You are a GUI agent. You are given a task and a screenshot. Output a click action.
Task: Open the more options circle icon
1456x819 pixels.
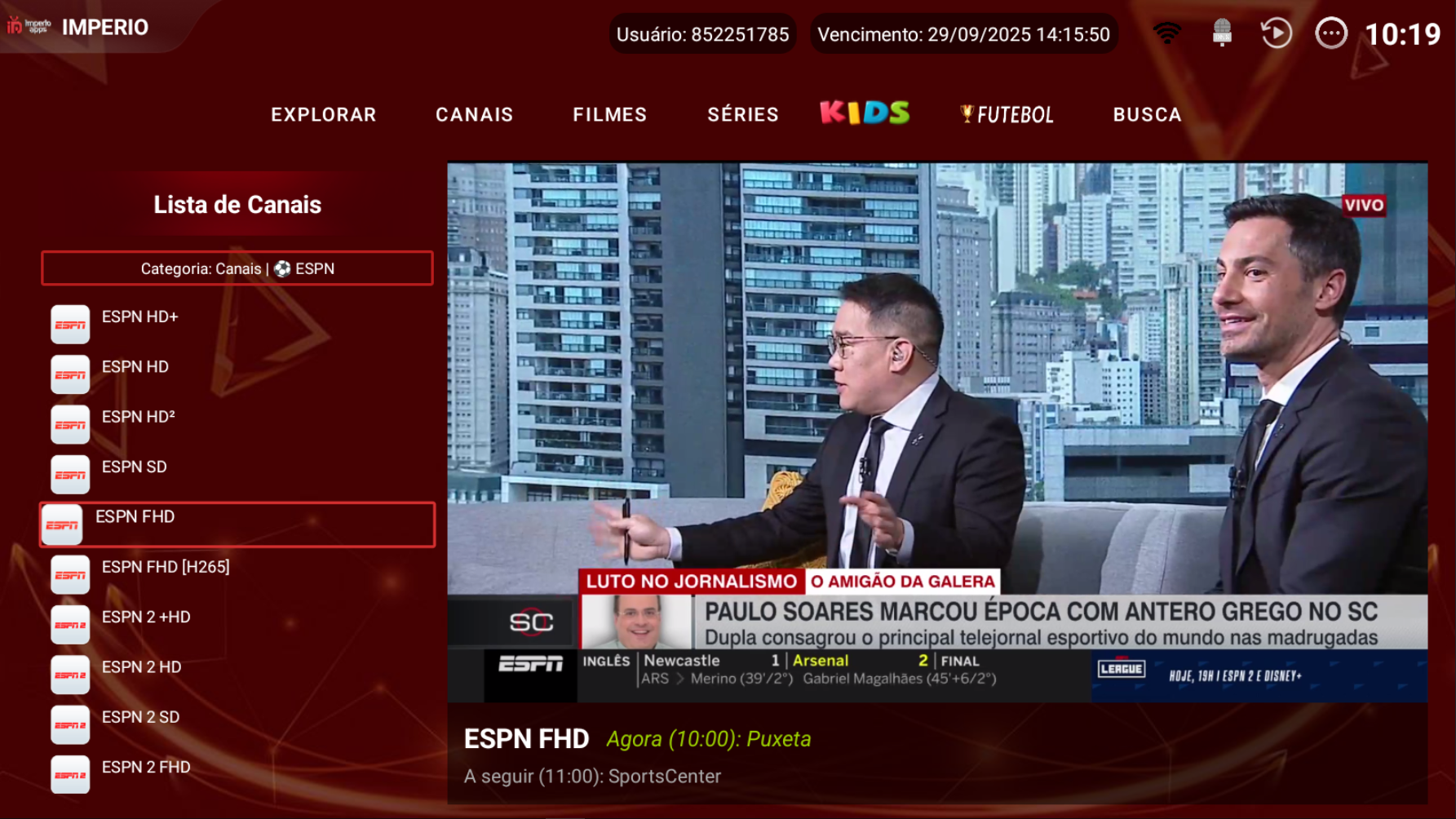point(1330,33)
